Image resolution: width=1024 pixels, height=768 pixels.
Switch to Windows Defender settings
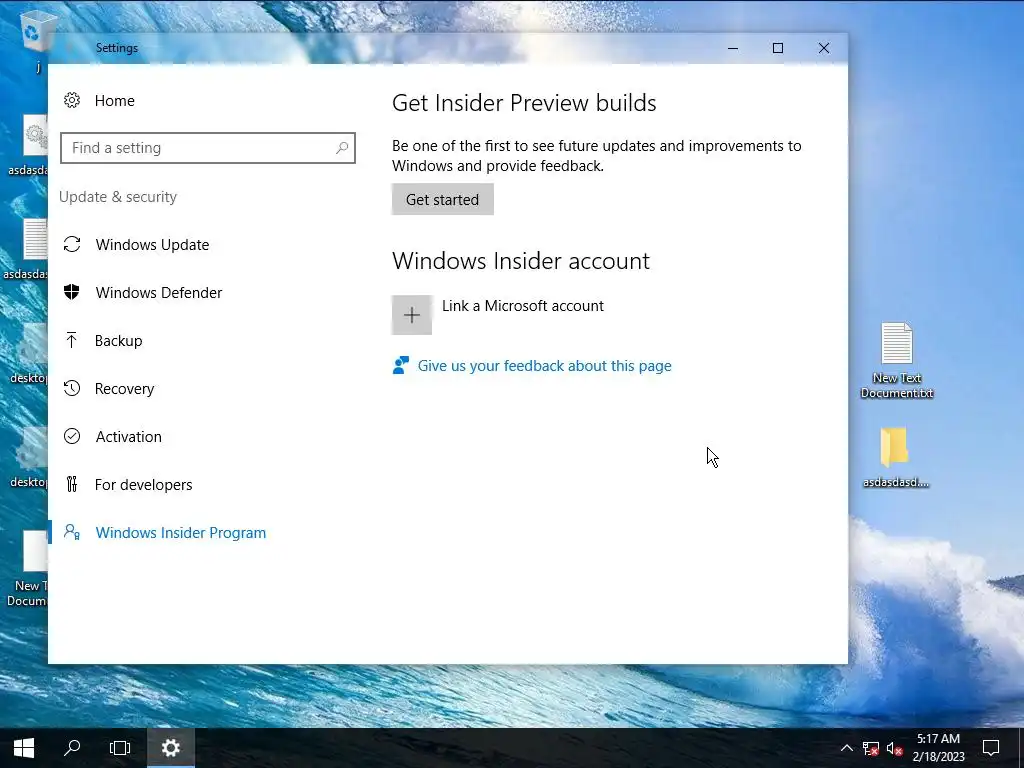pos(159,293)
